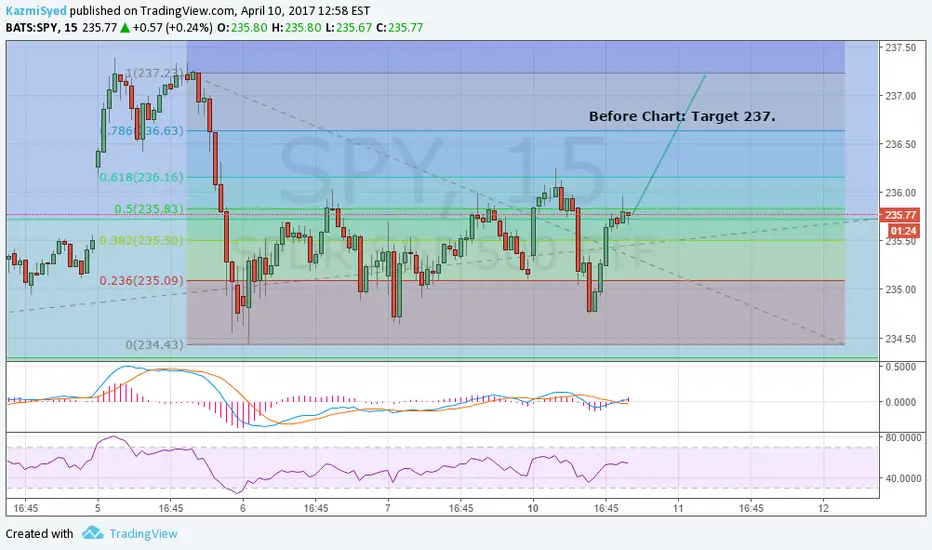Image resolution: width=932 pixels, height=550 pixels.
Task: Select the Fibonacci 1(237.23) level label
Action: pos(155,73)
